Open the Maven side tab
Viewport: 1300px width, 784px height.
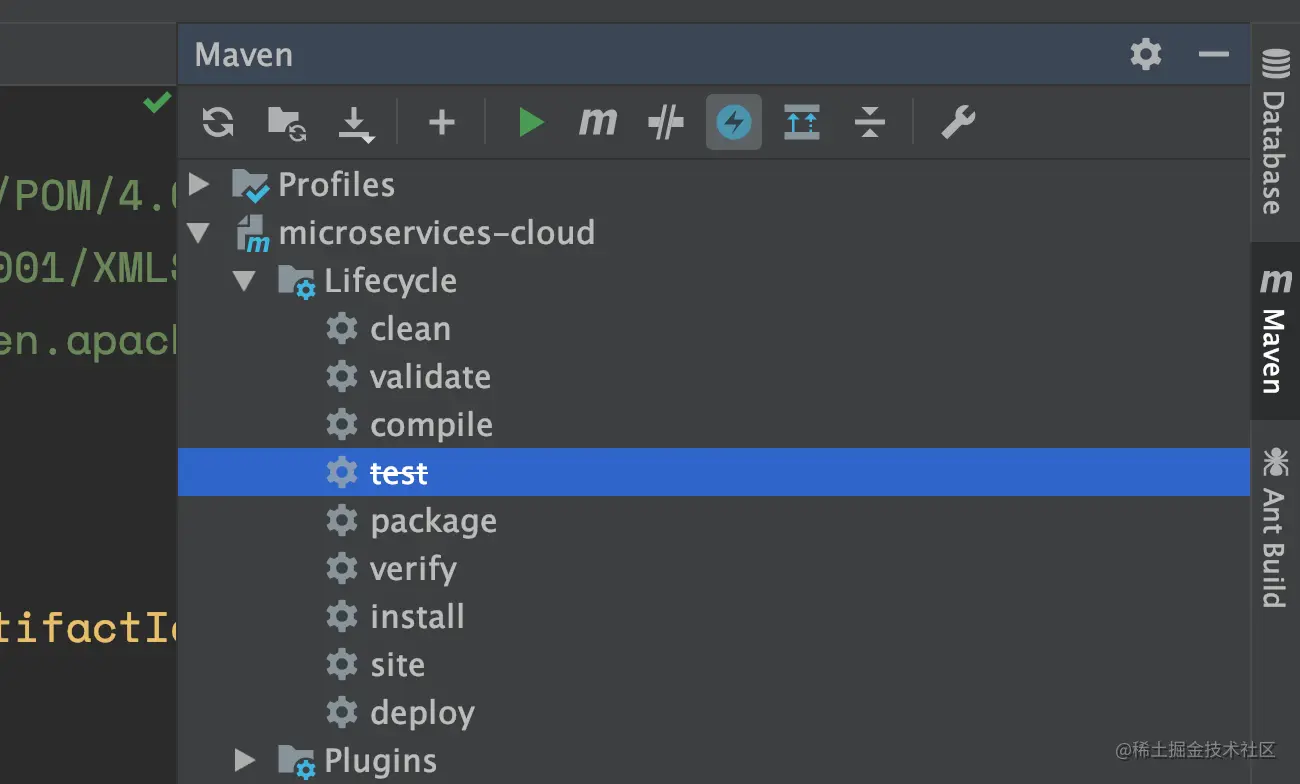1274,331
